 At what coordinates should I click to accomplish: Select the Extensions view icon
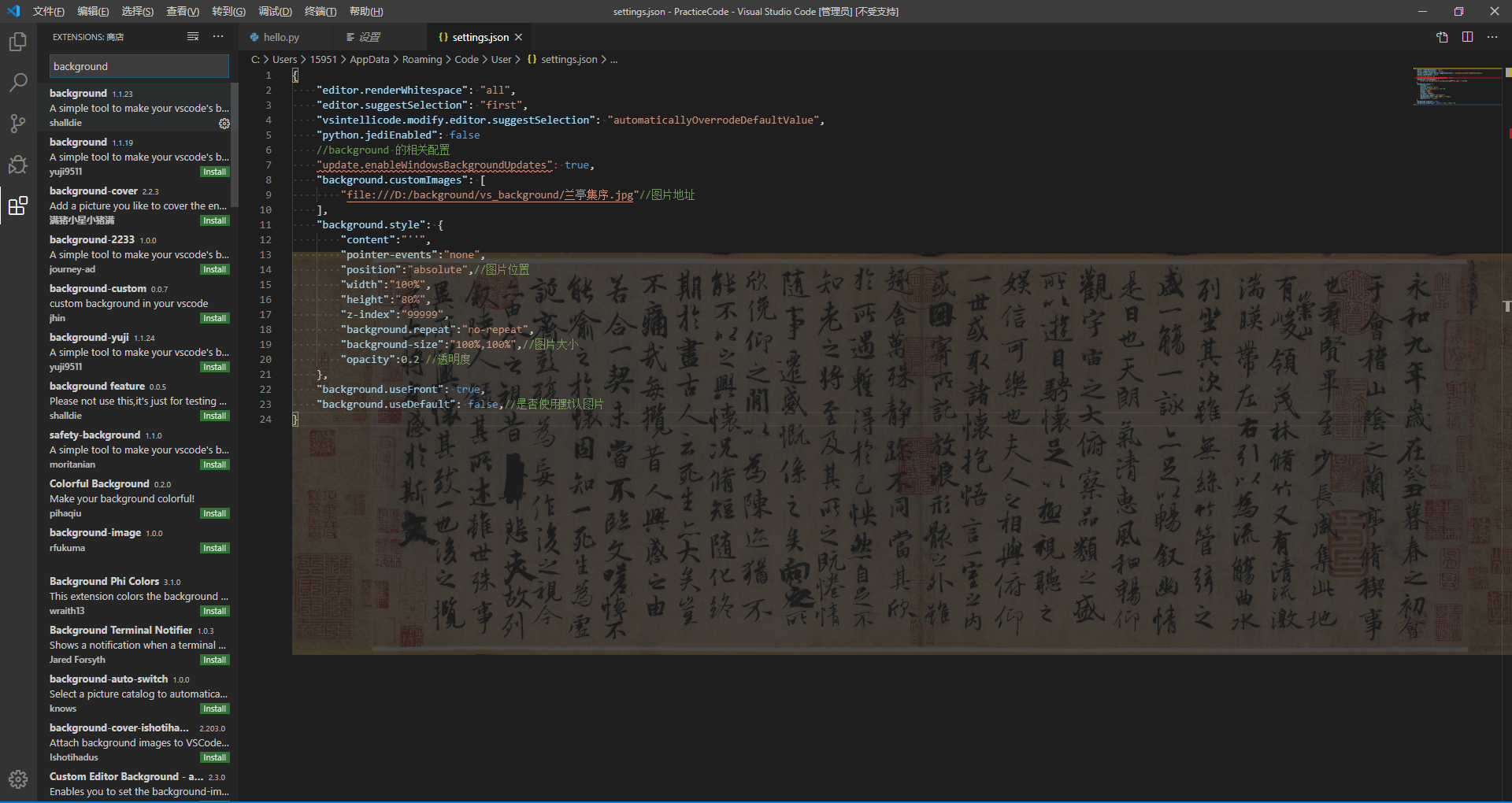point(17,206)
